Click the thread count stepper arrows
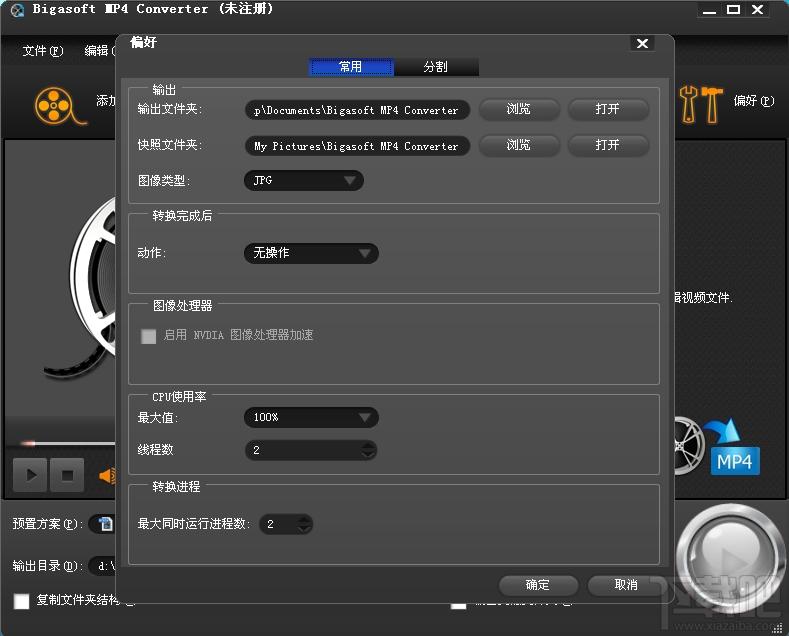789x636 pixels. click(368, 450)
